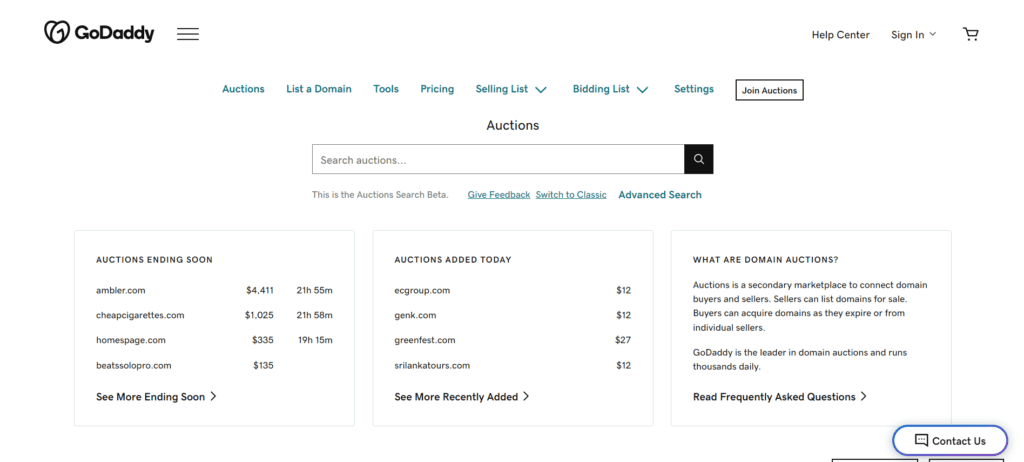Select the genk.com auction
Screen dimensions: 1024x462
tap(415, 315)
